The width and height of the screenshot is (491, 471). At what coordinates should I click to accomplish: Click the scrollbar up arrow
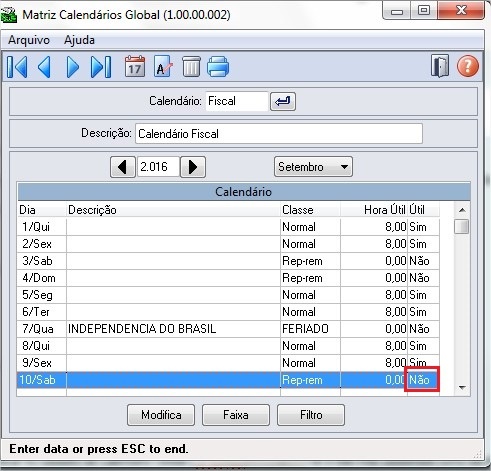[462, 210]
